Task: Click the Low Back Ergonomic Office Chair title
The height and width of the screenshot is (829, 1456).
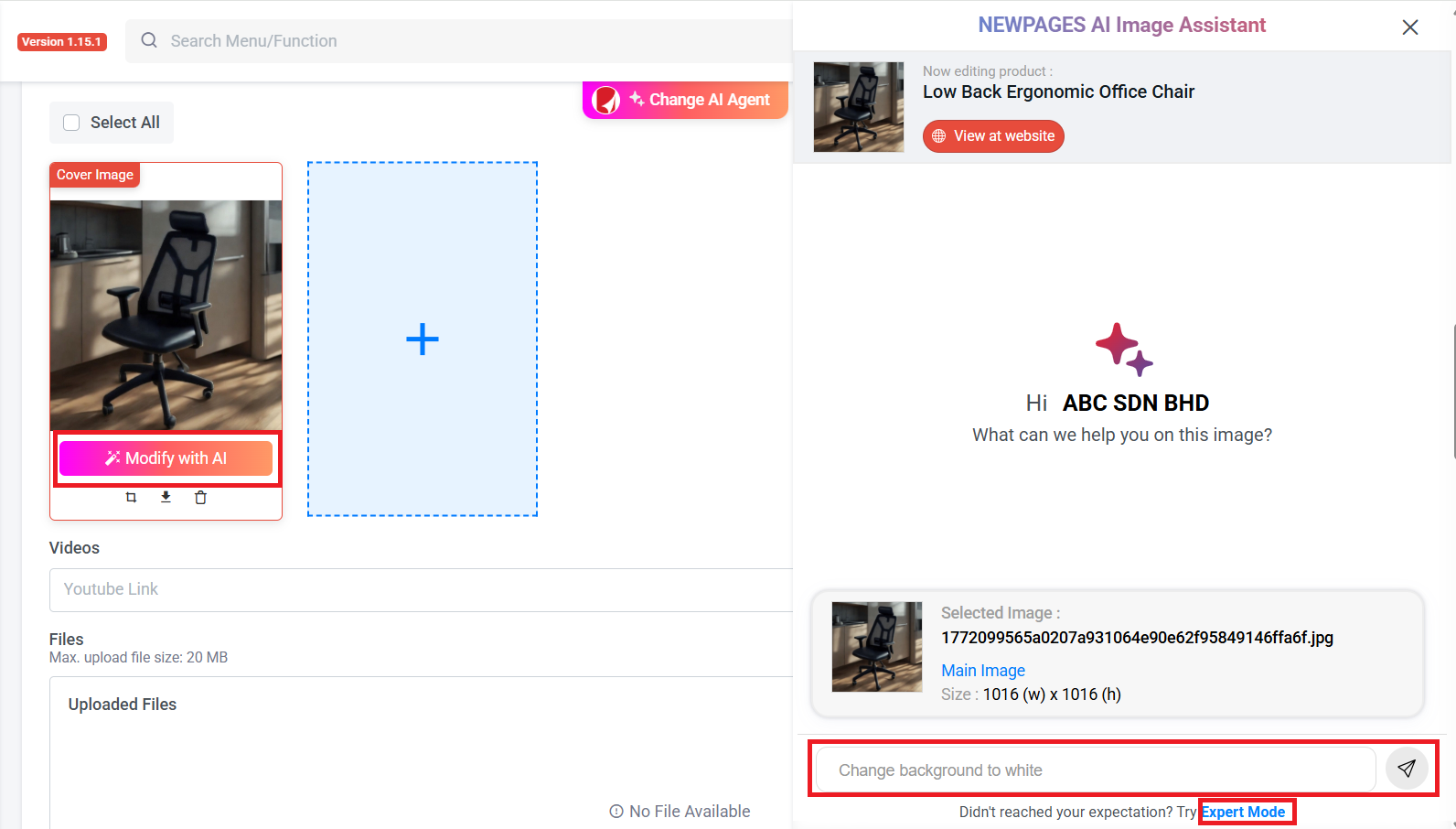Action: tap(1058, 92)
